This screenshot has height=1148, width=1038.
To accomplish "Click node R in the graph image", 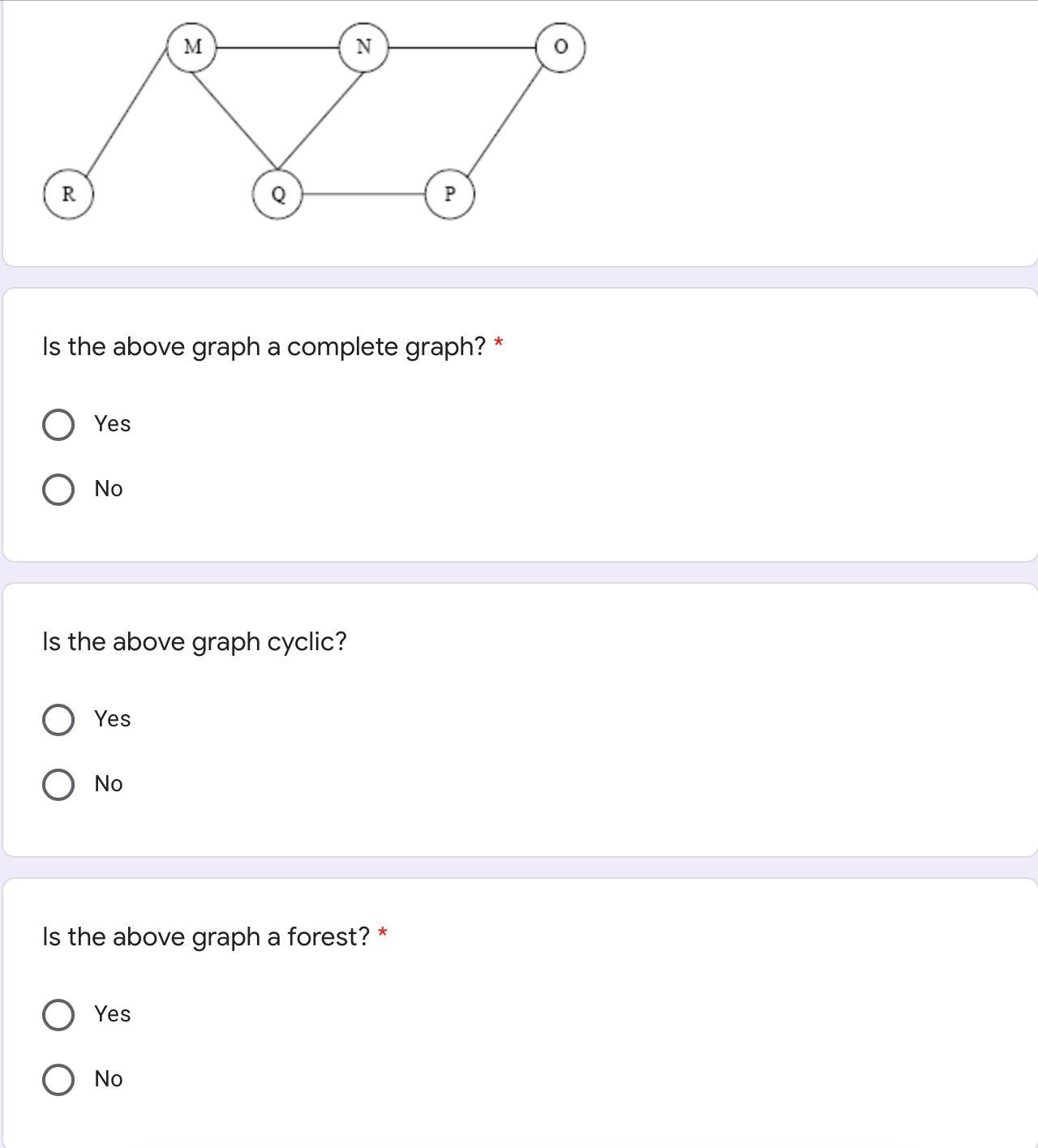I will coord(69,194).
